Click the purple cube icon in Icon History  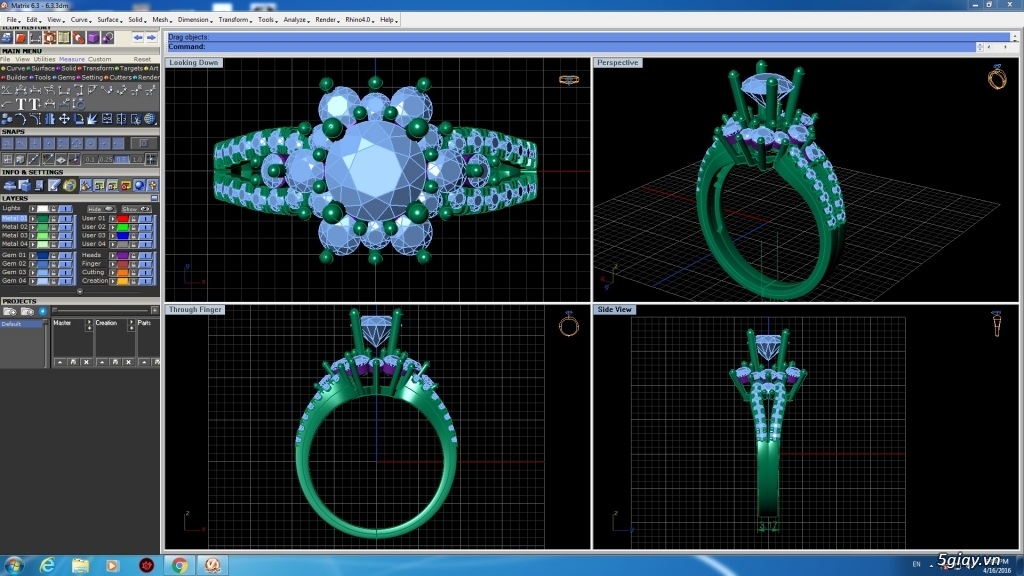(93, 38)
